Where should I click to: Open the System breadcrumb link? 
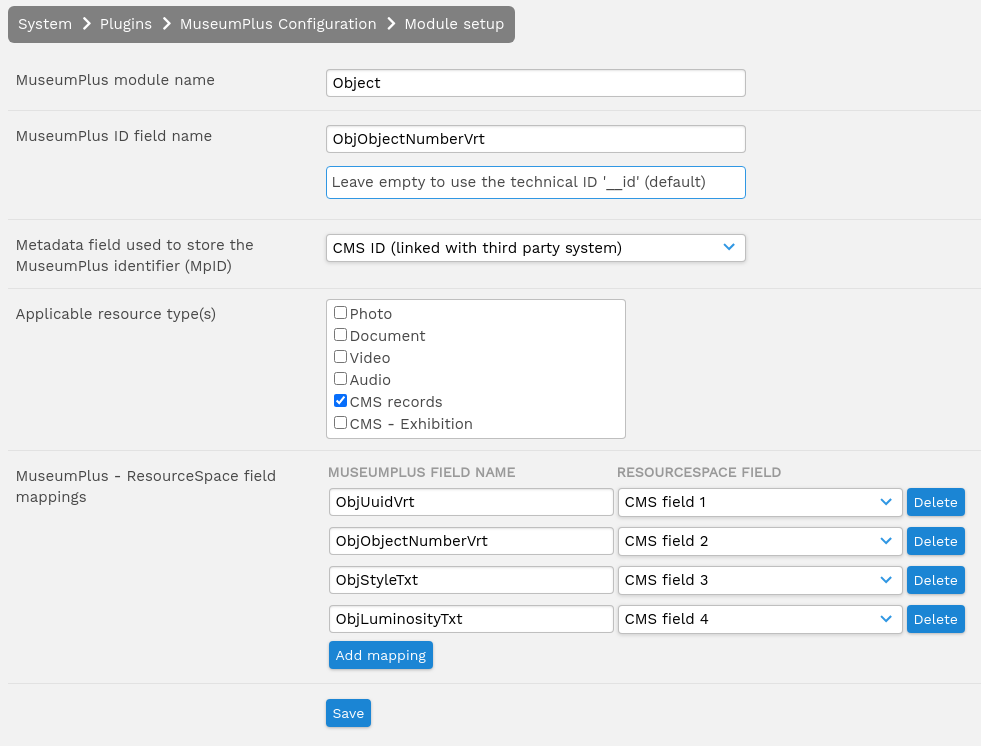click(x=44, y=24)
